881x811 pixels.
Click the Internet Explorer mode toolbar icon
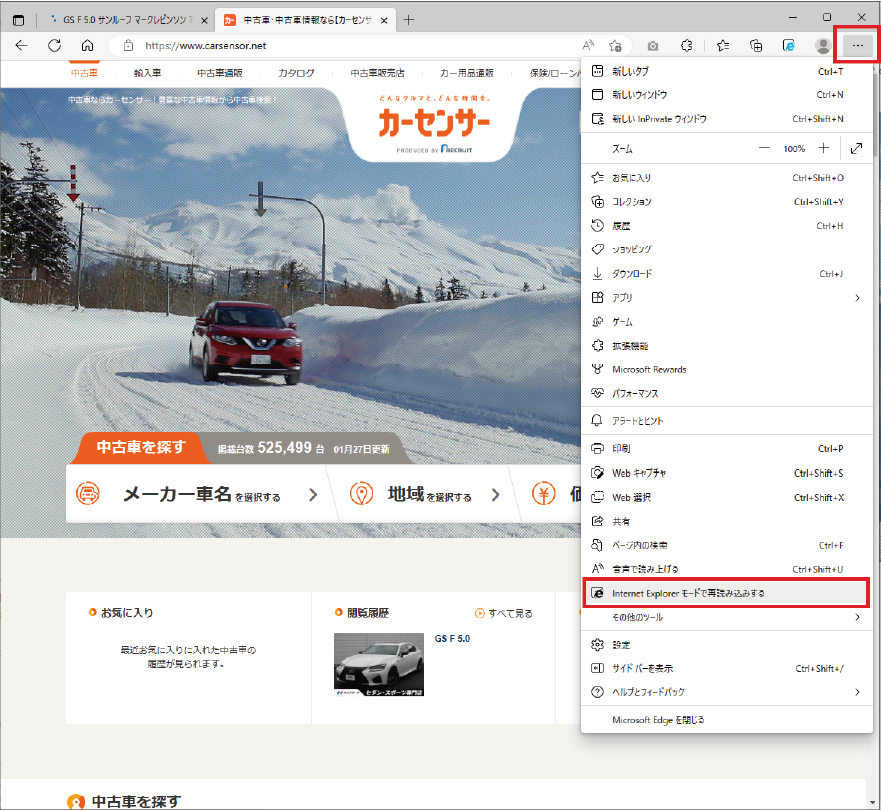[789, 46]
